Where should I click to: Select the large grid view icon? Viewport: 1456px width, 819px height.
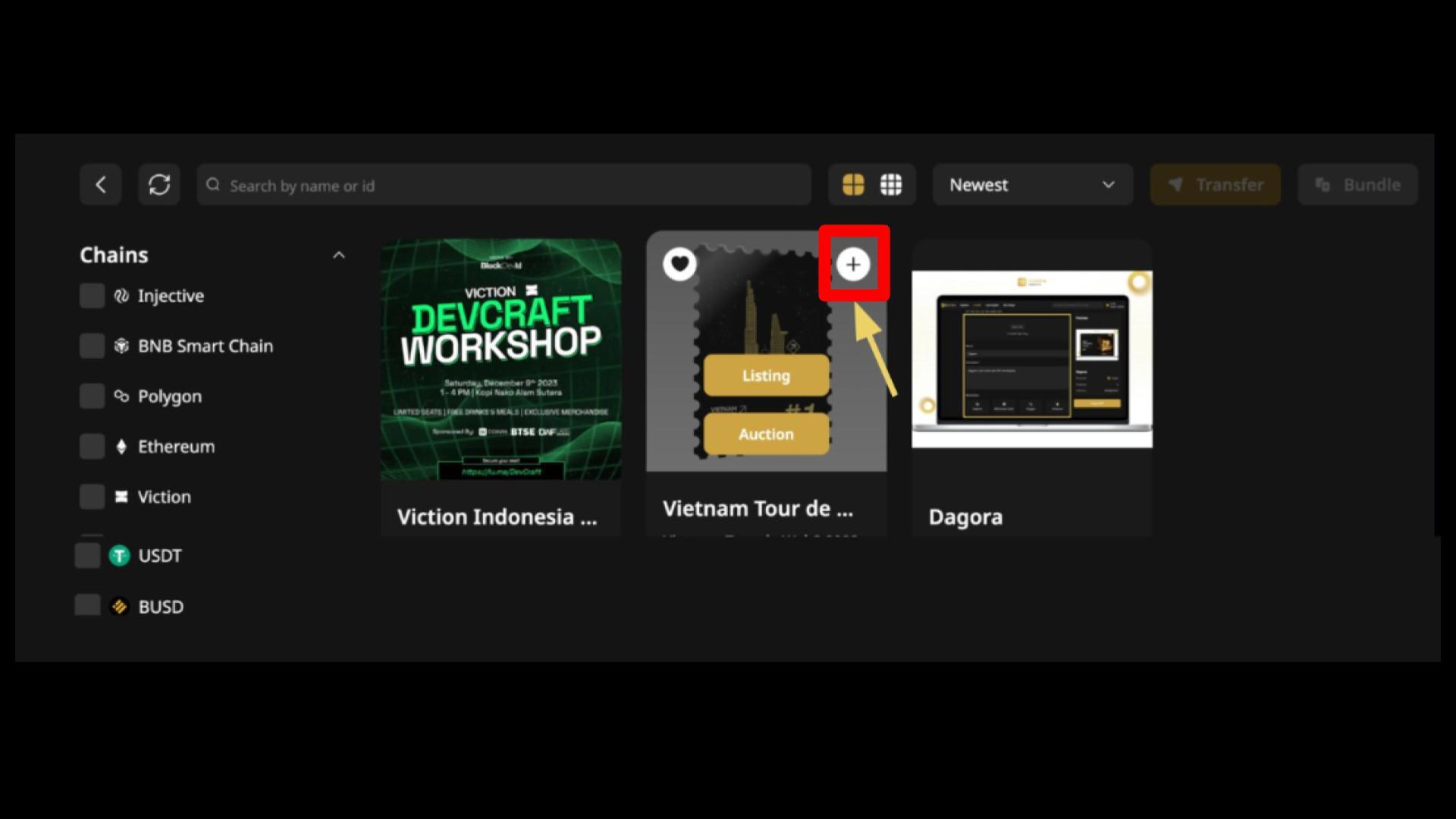853,185
